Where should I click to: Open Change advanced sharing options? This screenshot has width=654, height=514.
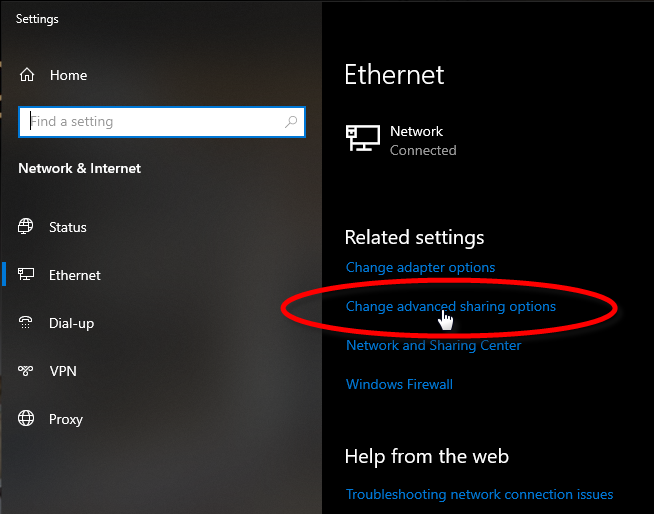[450, 307]
